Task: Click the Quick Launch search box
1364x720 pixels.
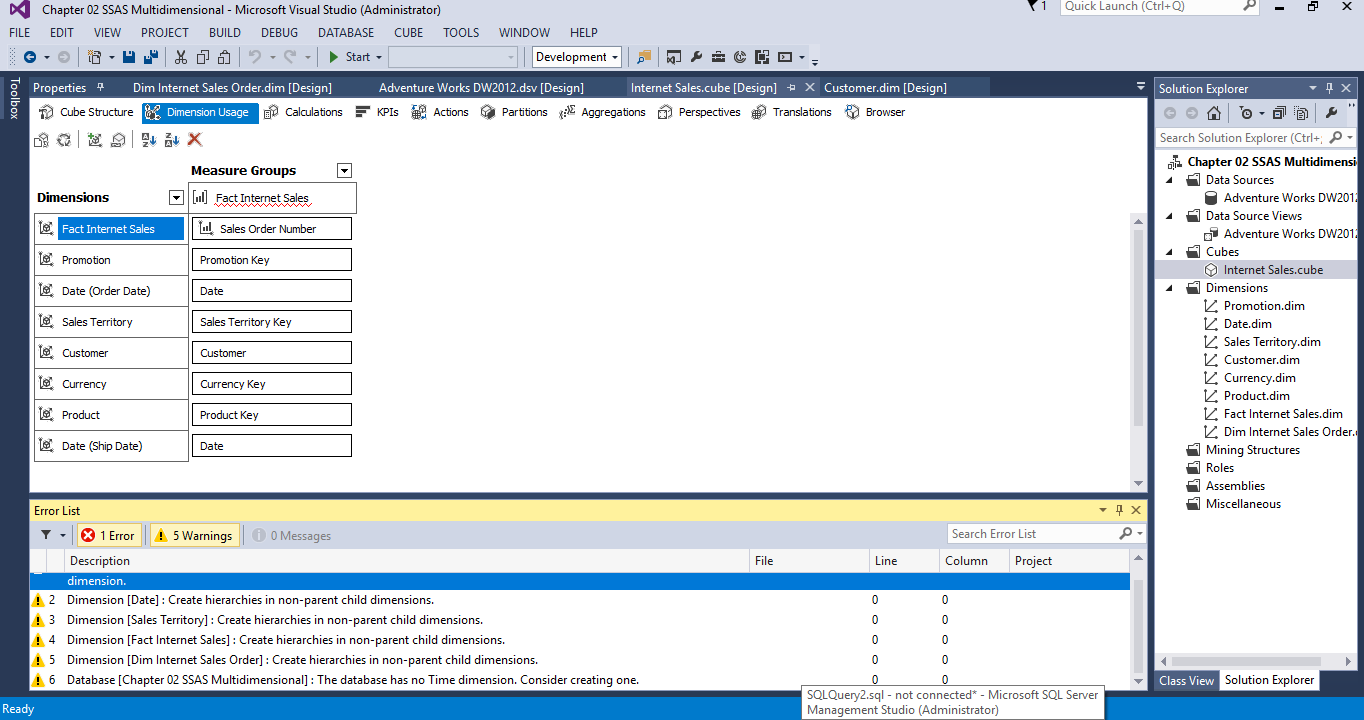Action: 1158,6
